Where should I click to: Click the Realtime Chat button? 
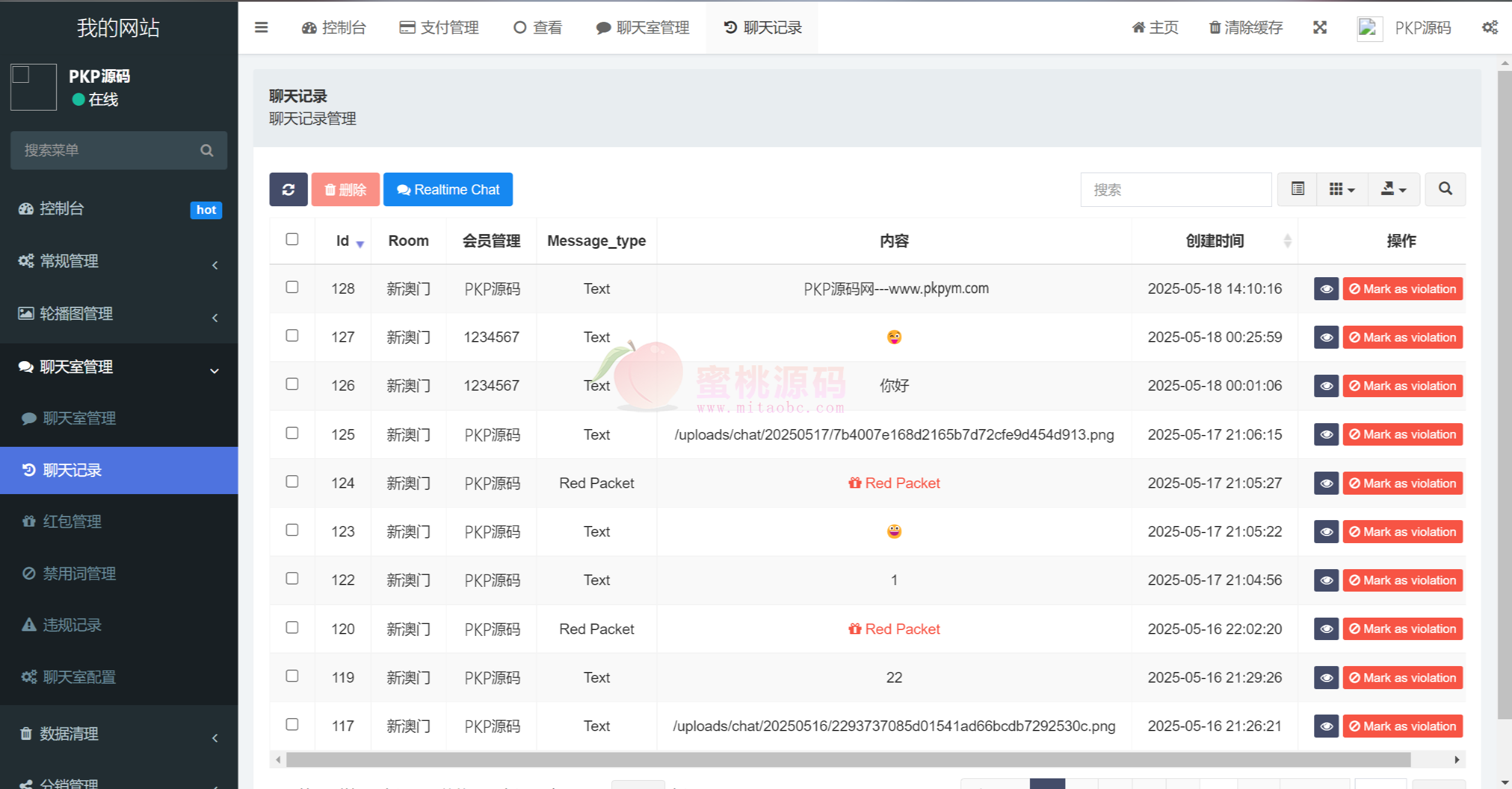coord(448,190)
